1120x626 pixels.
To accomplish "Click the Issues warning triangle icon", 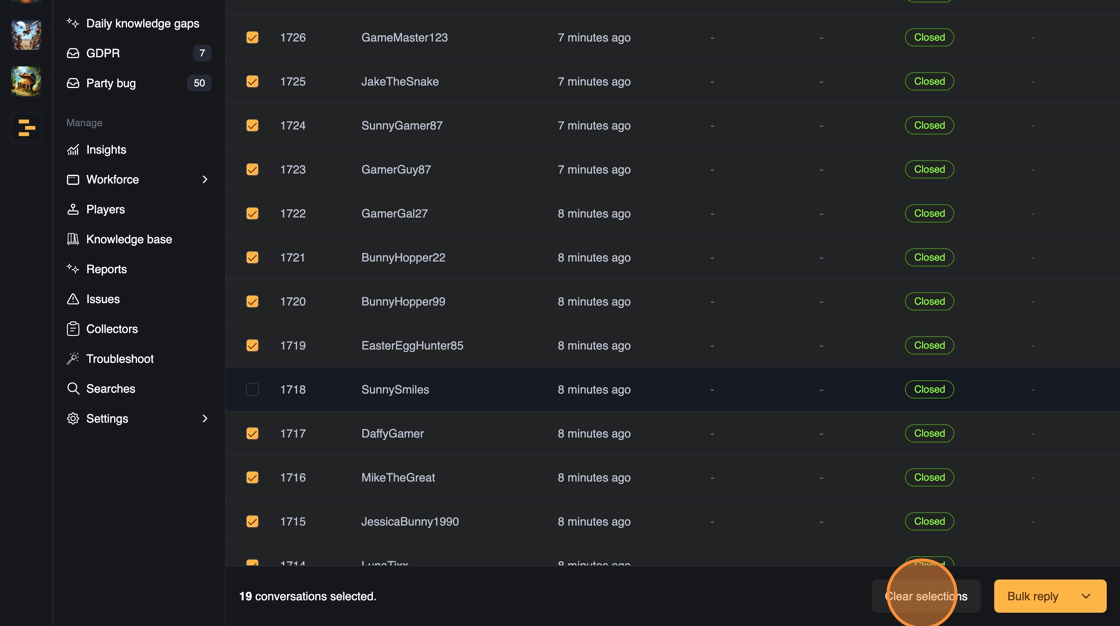I will coord(73,299).
